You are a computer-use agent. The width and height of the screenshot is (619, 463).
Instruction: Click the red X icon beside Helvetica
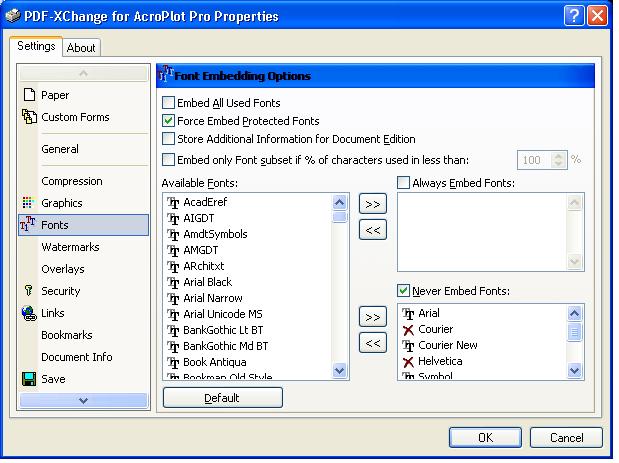tap(408, 362)
